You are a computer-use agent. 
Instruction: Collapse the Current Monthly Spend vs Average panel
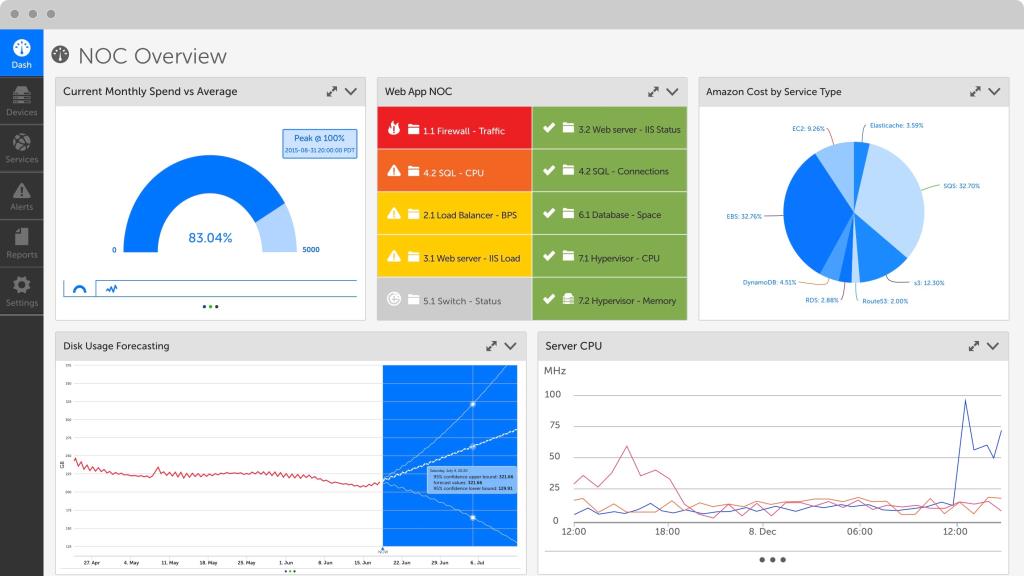(350, 91)
